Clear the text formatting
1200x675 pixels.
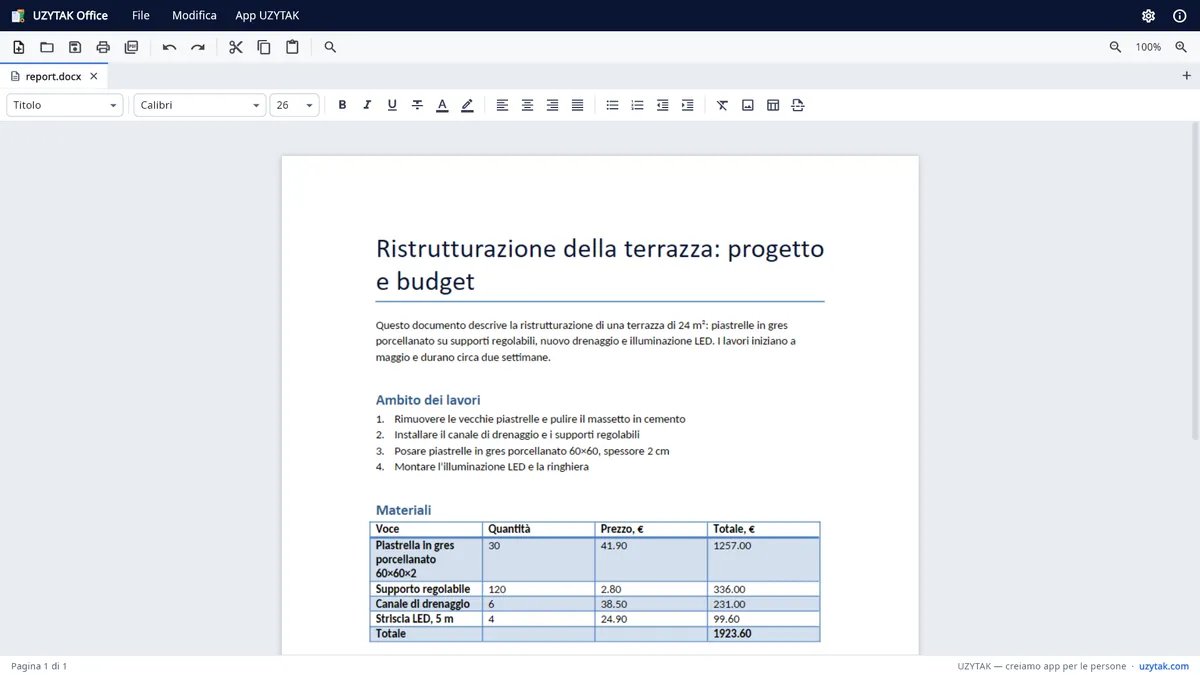tap(722, 105)
